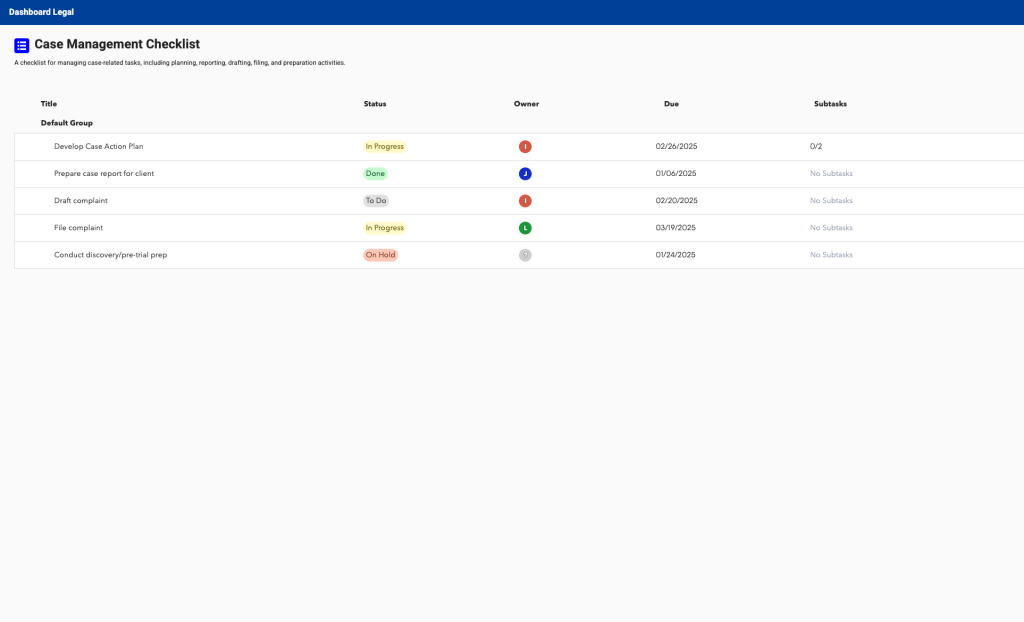Select the red I avatar on Draft complaint row

(525, 200)
